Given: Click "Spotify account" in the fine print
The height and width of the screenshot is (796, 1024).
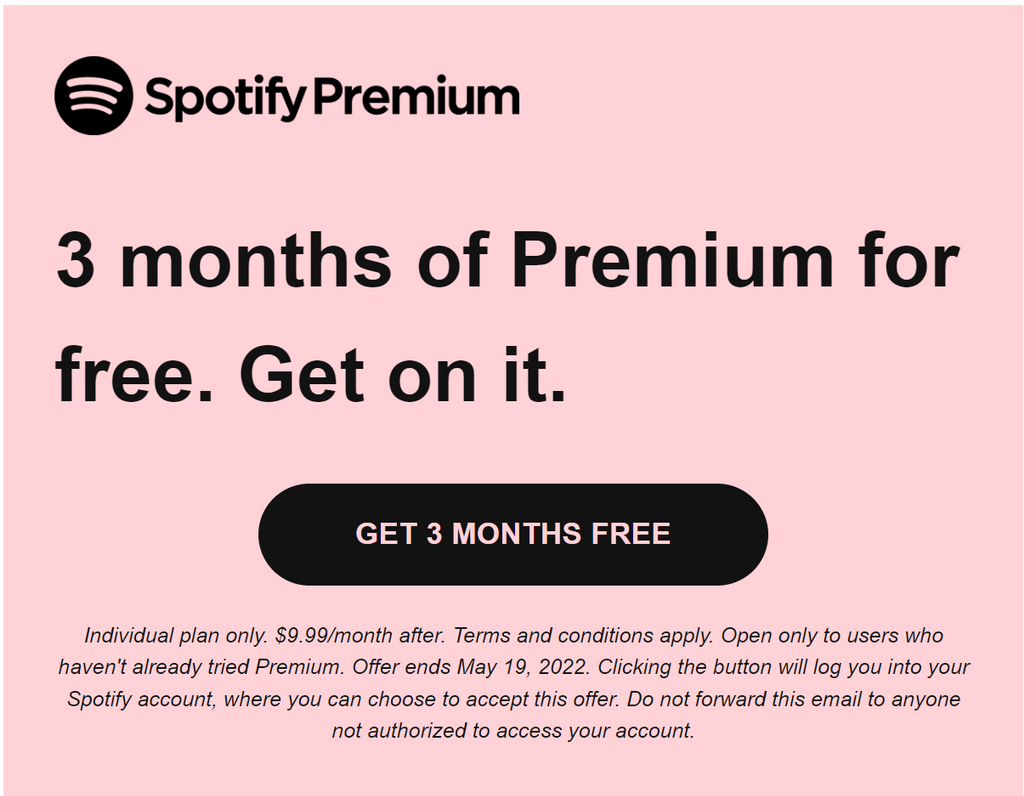Looking at the screenshot, I should pyautogui.click(x=142, y=699).
